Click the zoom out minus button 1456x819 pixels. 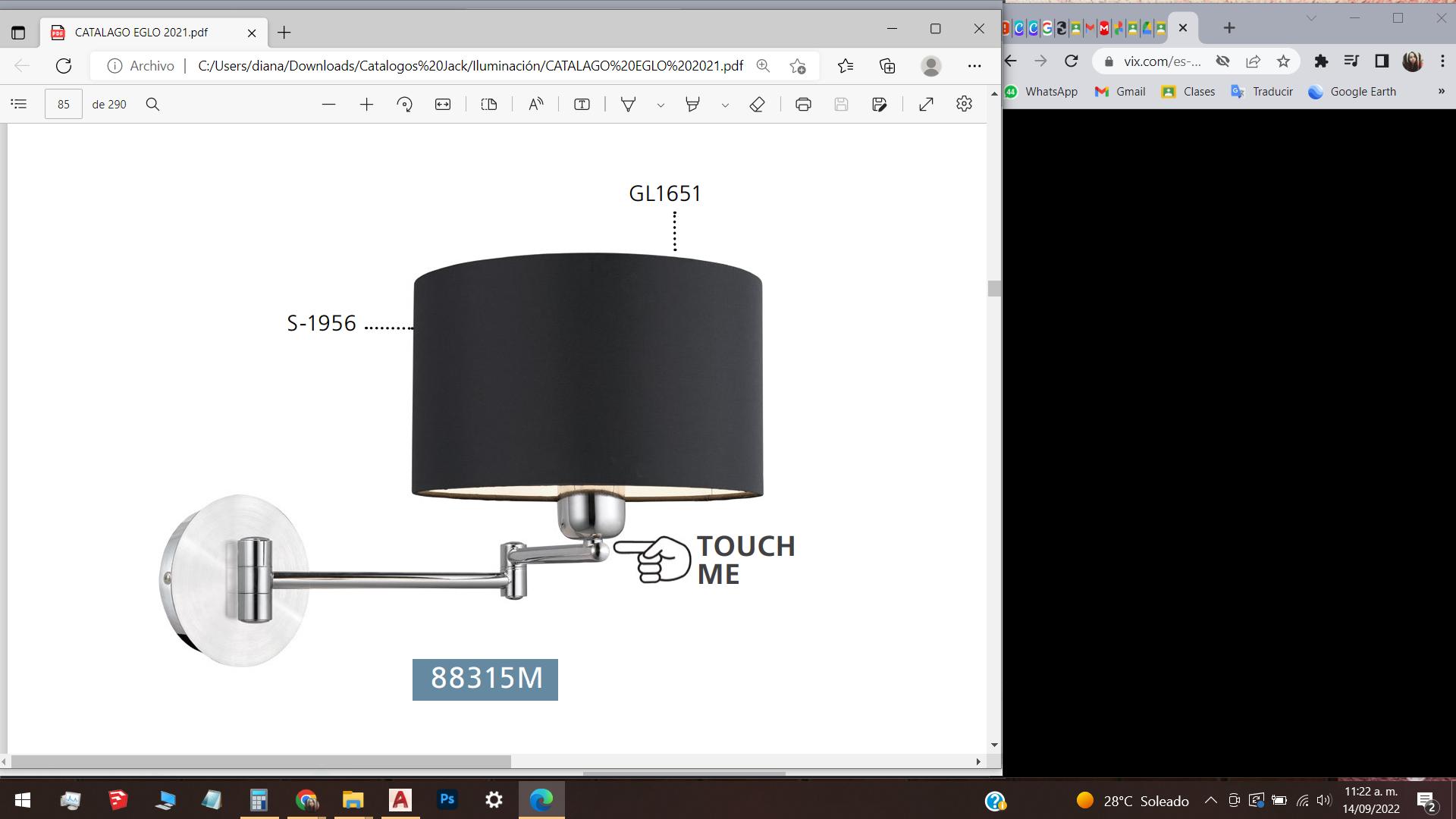click(328, 105)
